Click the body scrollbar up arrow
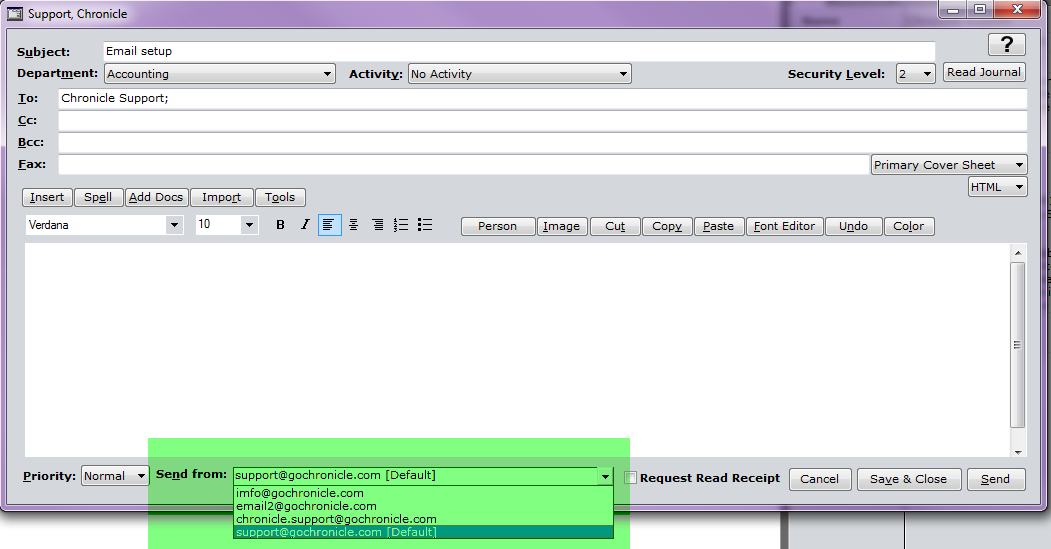The width and height of the screenshot is (1051, 549). tap(1017, 253)
